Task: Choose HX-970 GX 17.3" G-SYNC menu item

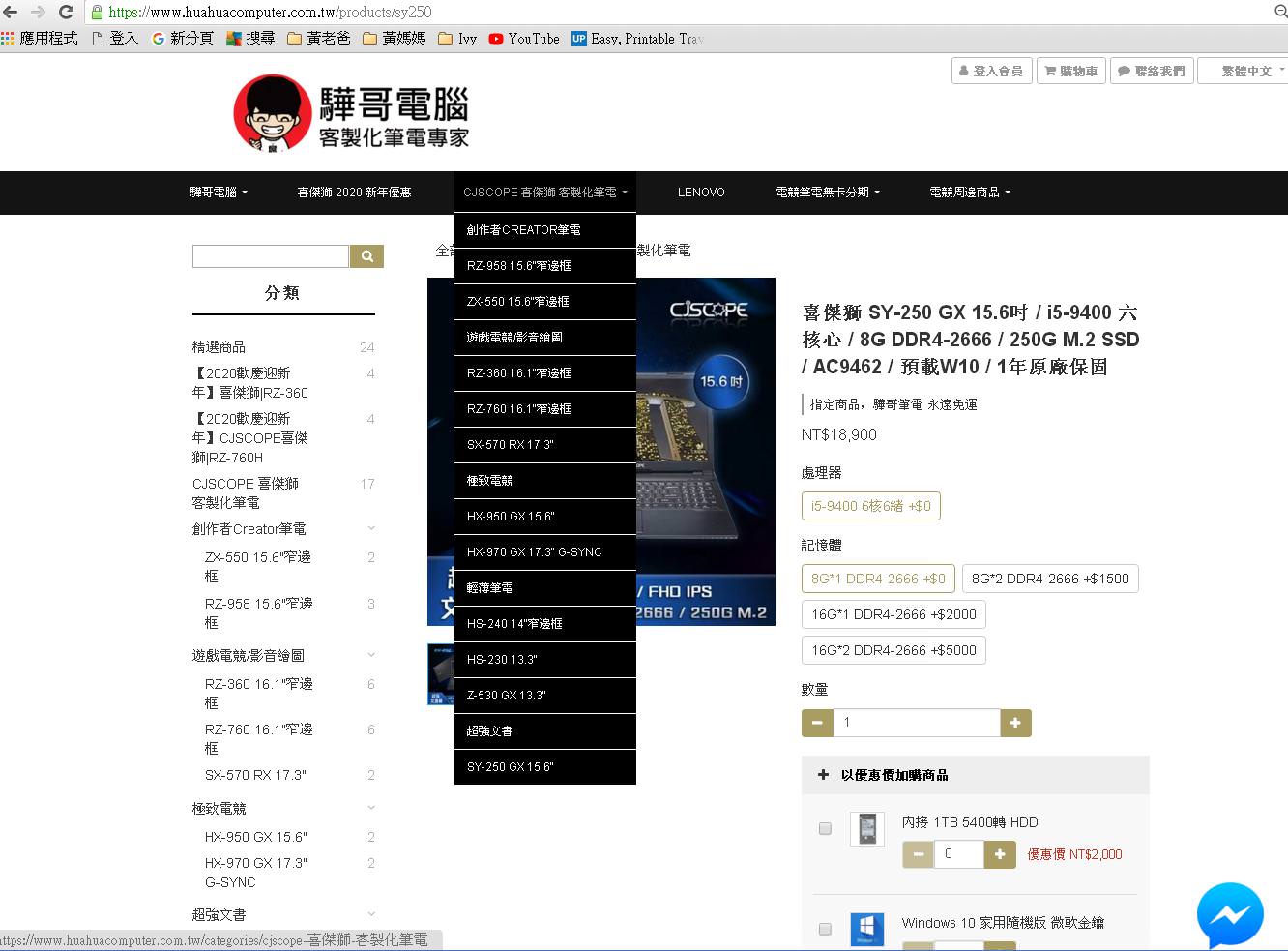Action: tap(545, 552)
